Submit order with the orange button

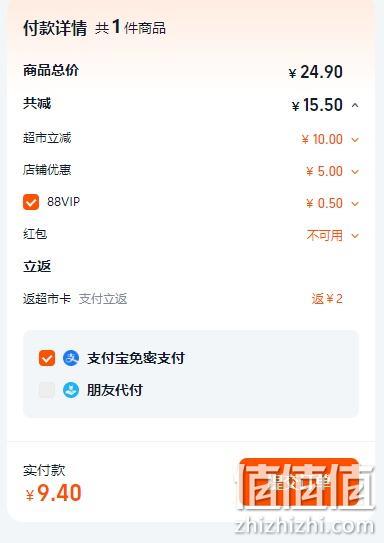tap(299, 482)
